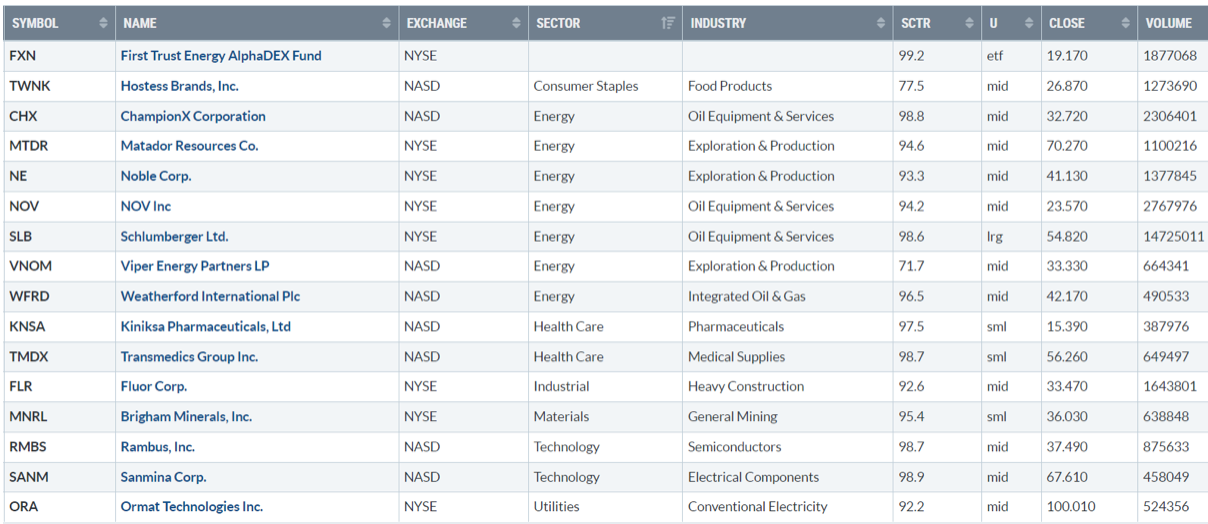Click the sort arrows in the NAME header
This screenshot has height=524, width=1208.
tap(387, 23)
